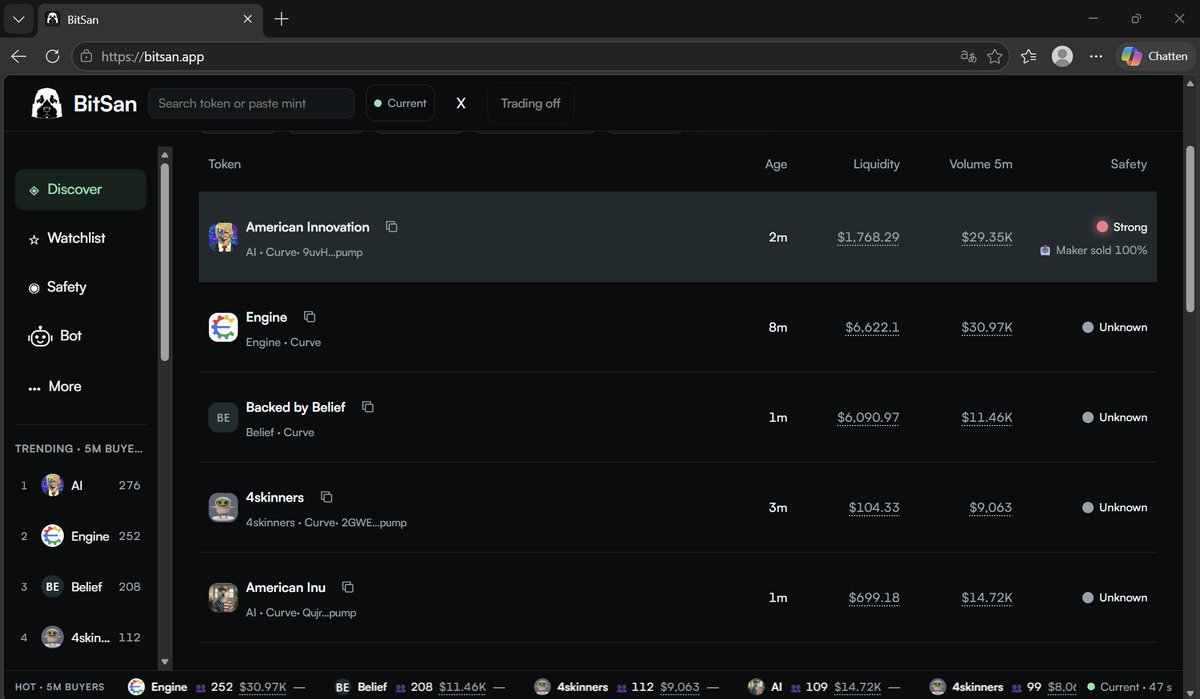Copy the 4skinners token row address
This screenshot has width=1200, height=699.
coord(326,497)
